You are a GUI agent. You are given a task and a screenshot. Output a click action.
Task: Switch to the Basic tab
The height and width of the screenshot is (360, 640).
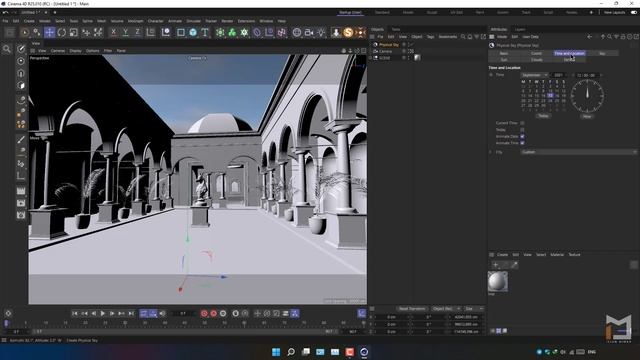[x=504, y=53]
